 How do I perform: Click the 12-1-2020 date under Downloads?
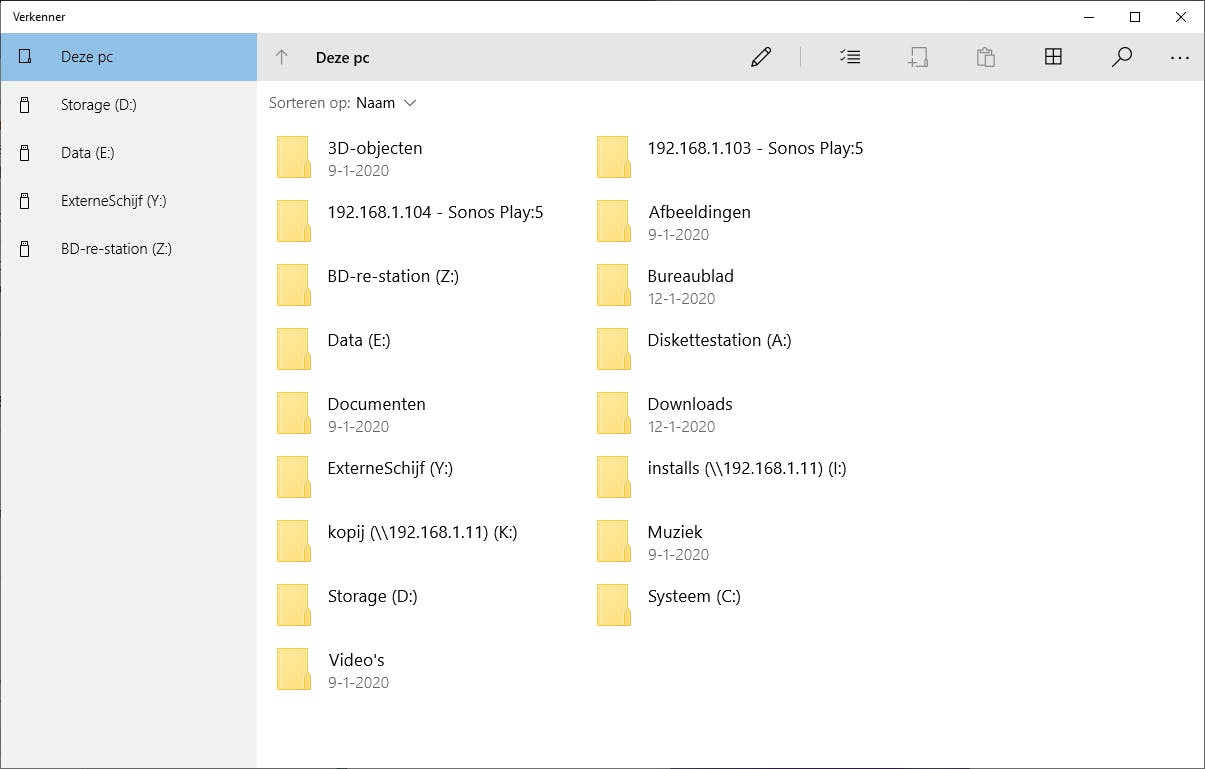point(681,427)
